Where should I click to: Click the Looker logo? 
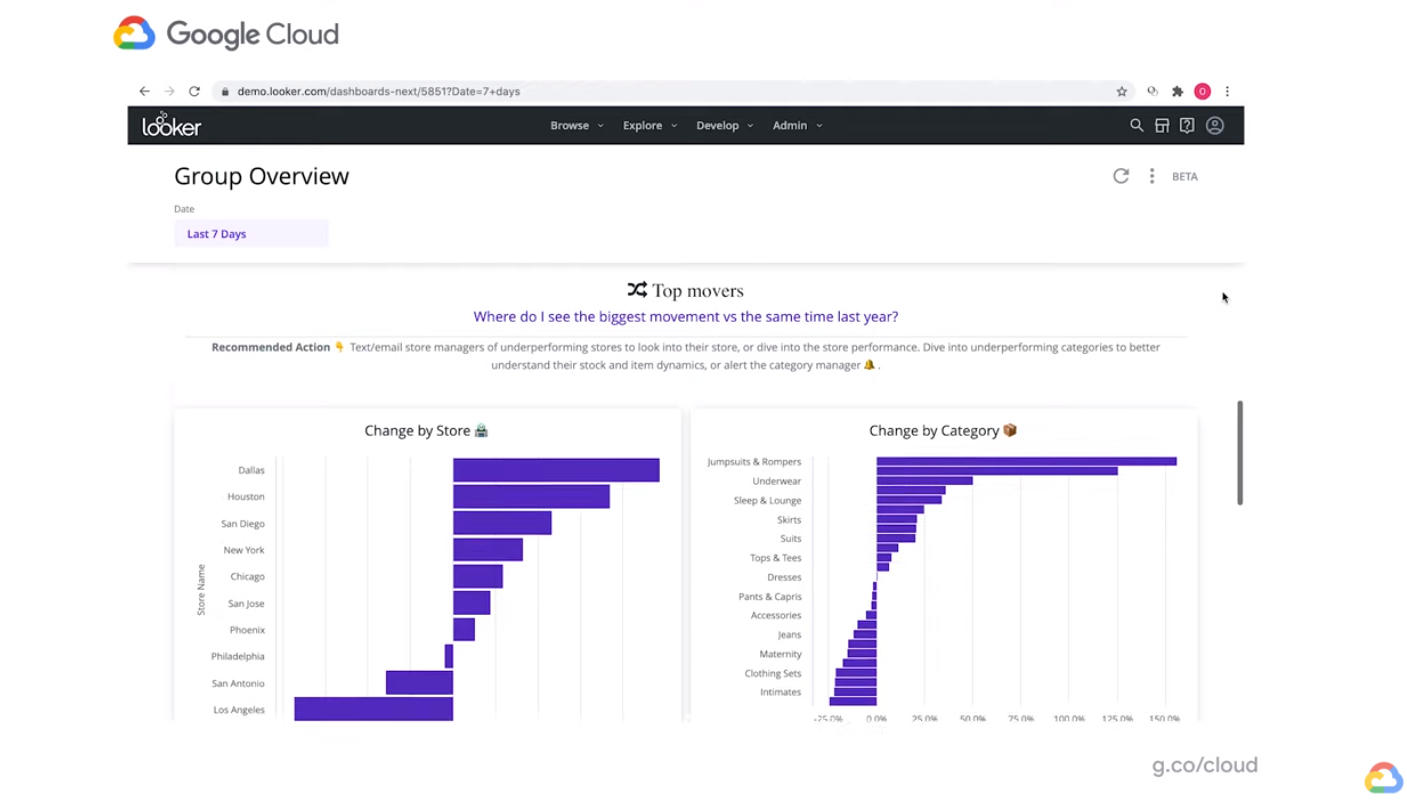171,125
